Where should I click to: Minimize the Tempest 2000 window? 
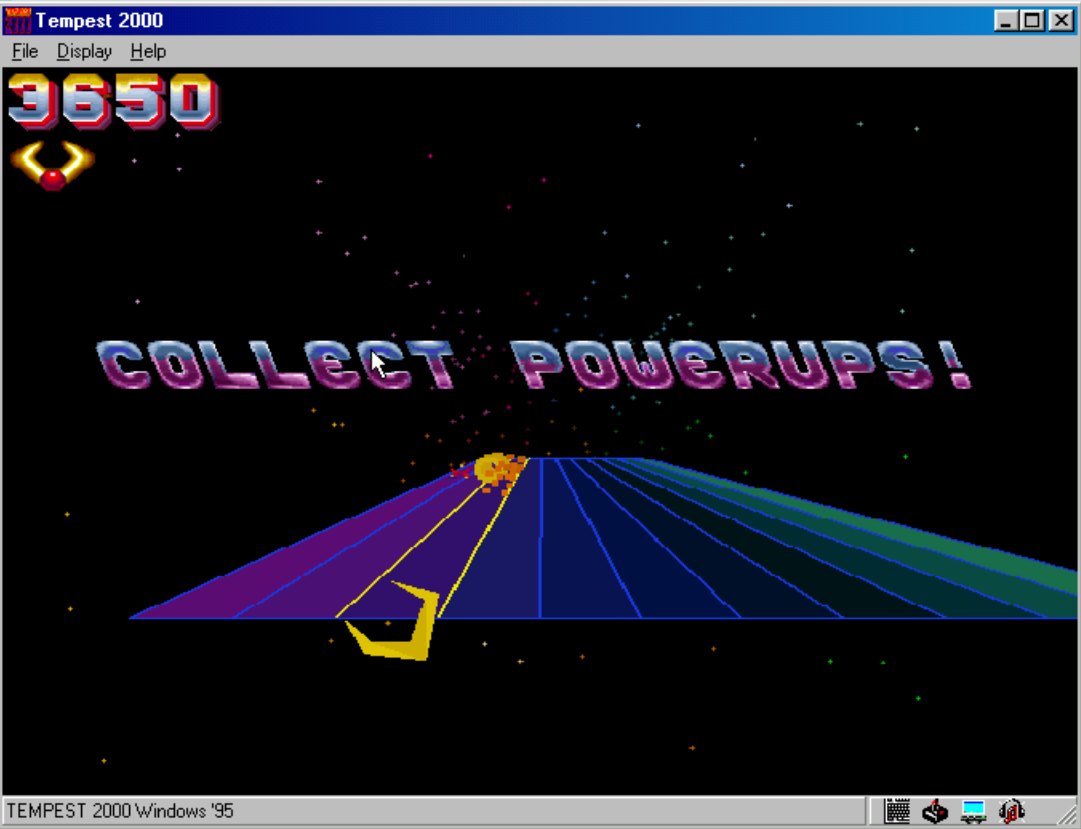point(1006,21)
